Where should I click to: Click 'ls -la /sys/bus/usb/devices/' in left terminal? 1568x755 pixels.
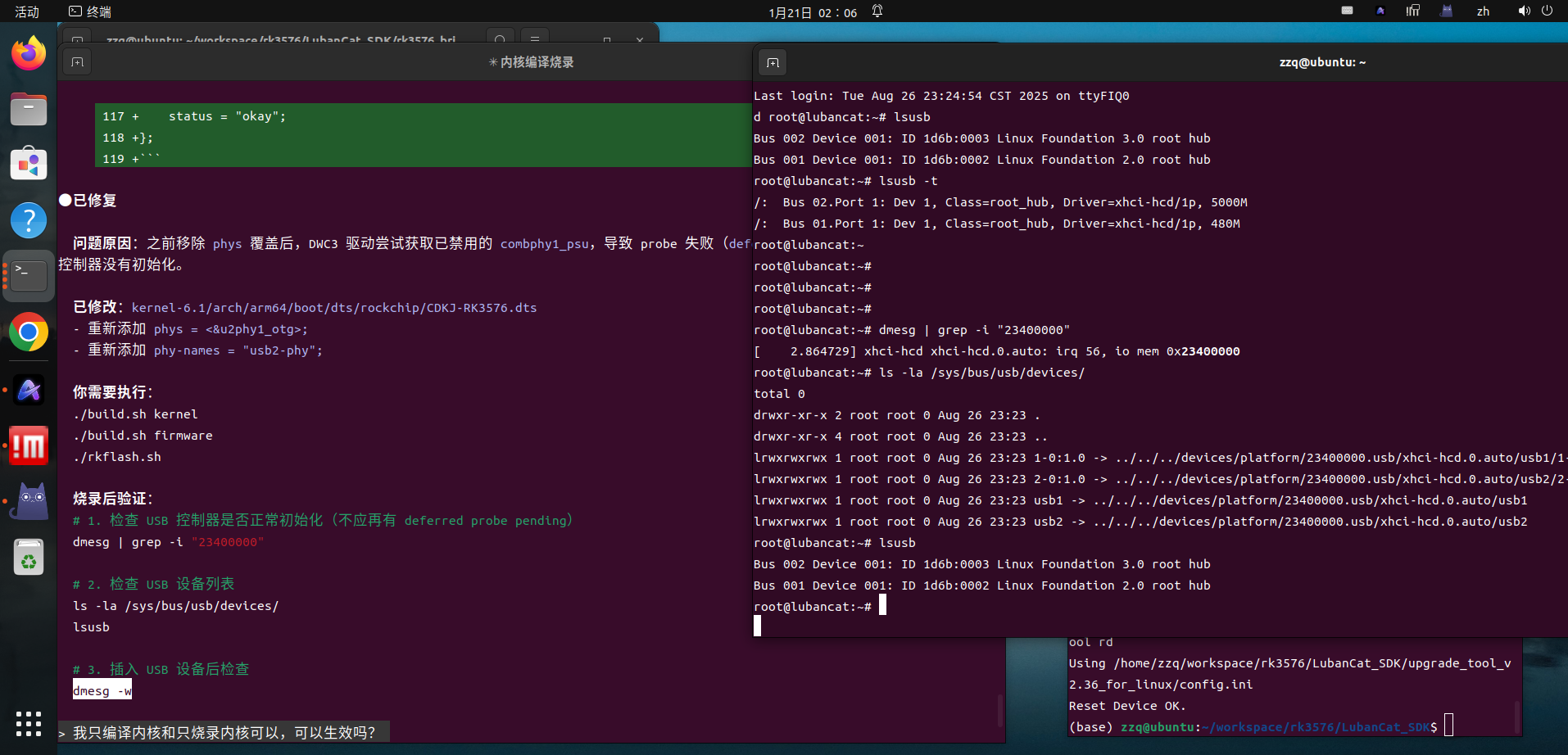point(176,606)
